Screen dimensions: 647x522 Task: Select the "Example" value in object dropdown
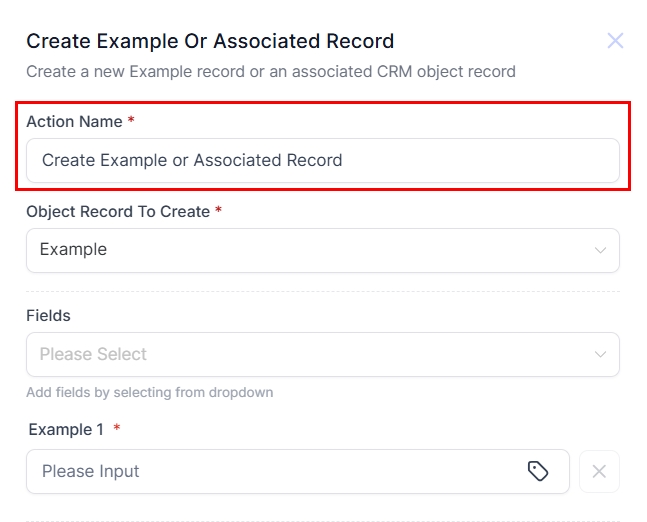73,249
